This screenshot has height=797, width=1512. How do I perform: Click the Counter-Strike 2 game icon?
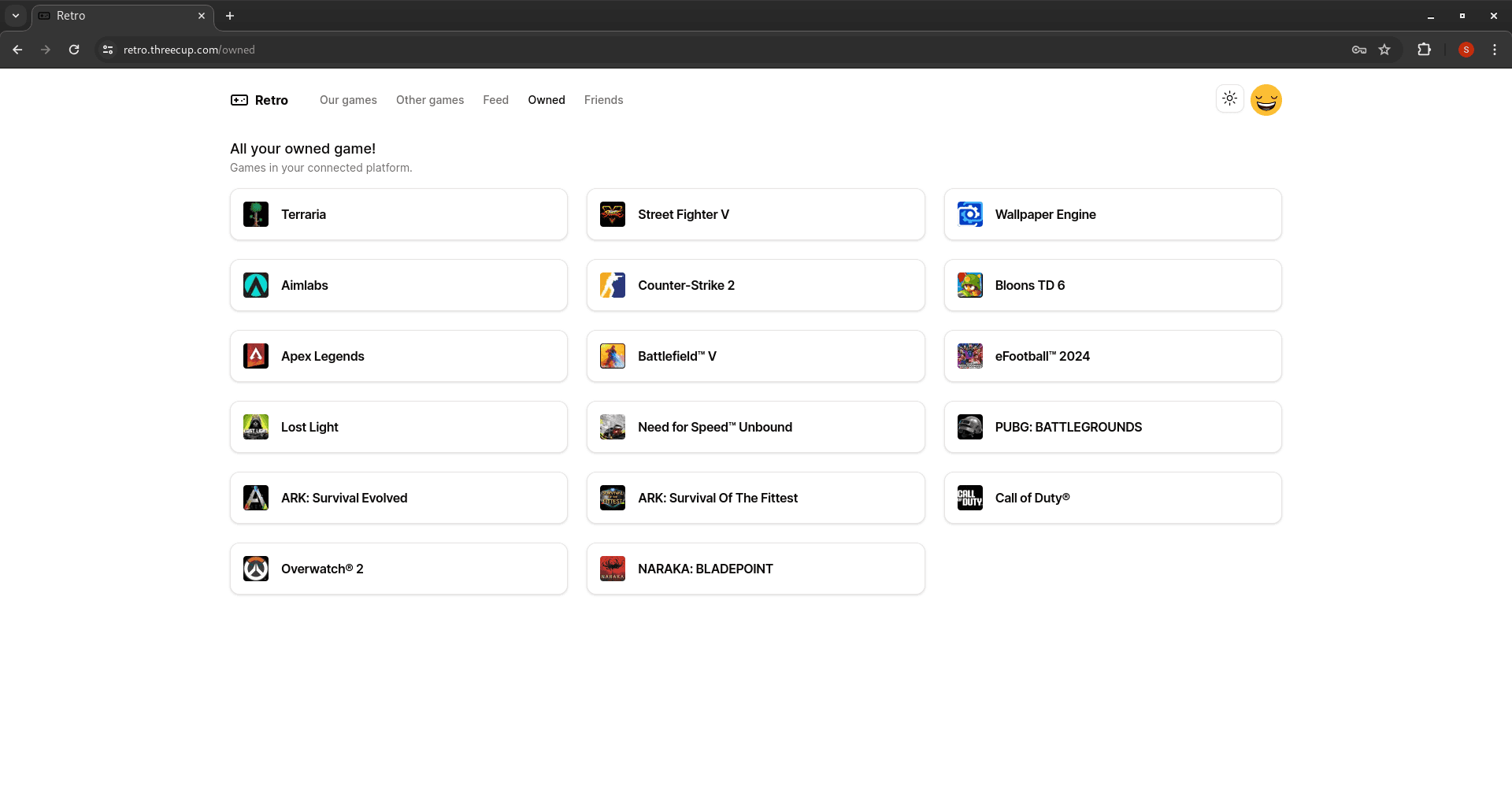point(613,285)
